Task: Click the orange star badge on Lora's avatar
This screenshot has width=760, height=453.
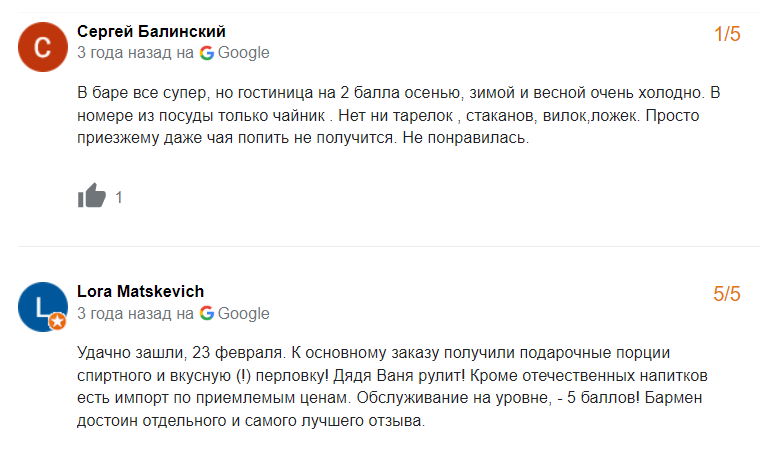Action: pos(58,322)
